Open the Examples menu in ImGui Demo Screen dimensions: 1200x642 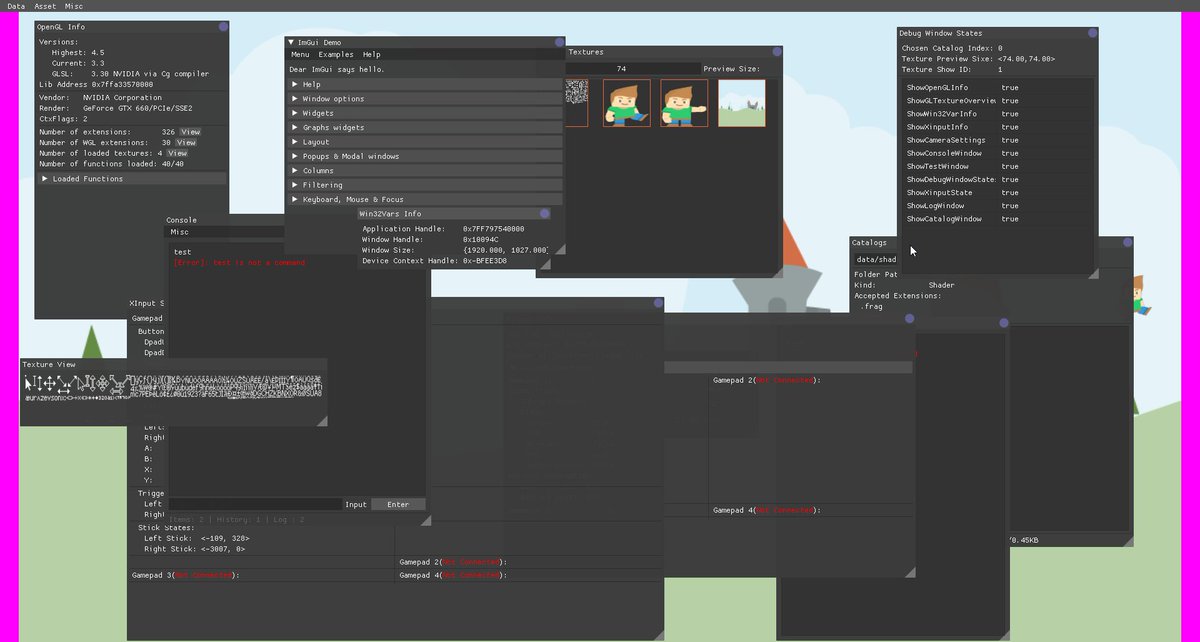[336, 55]
